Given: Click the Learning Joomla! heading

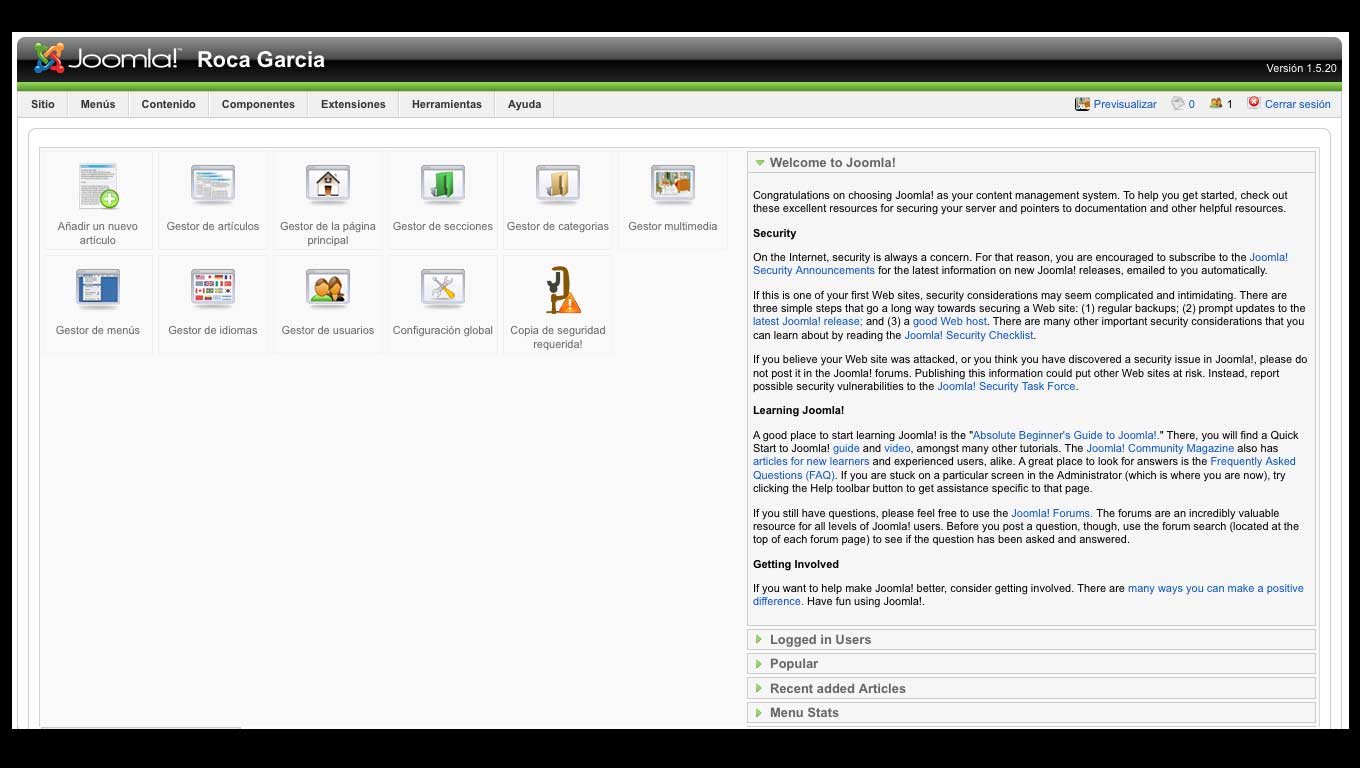Looking at the screenshot, I should pos(799,411).
